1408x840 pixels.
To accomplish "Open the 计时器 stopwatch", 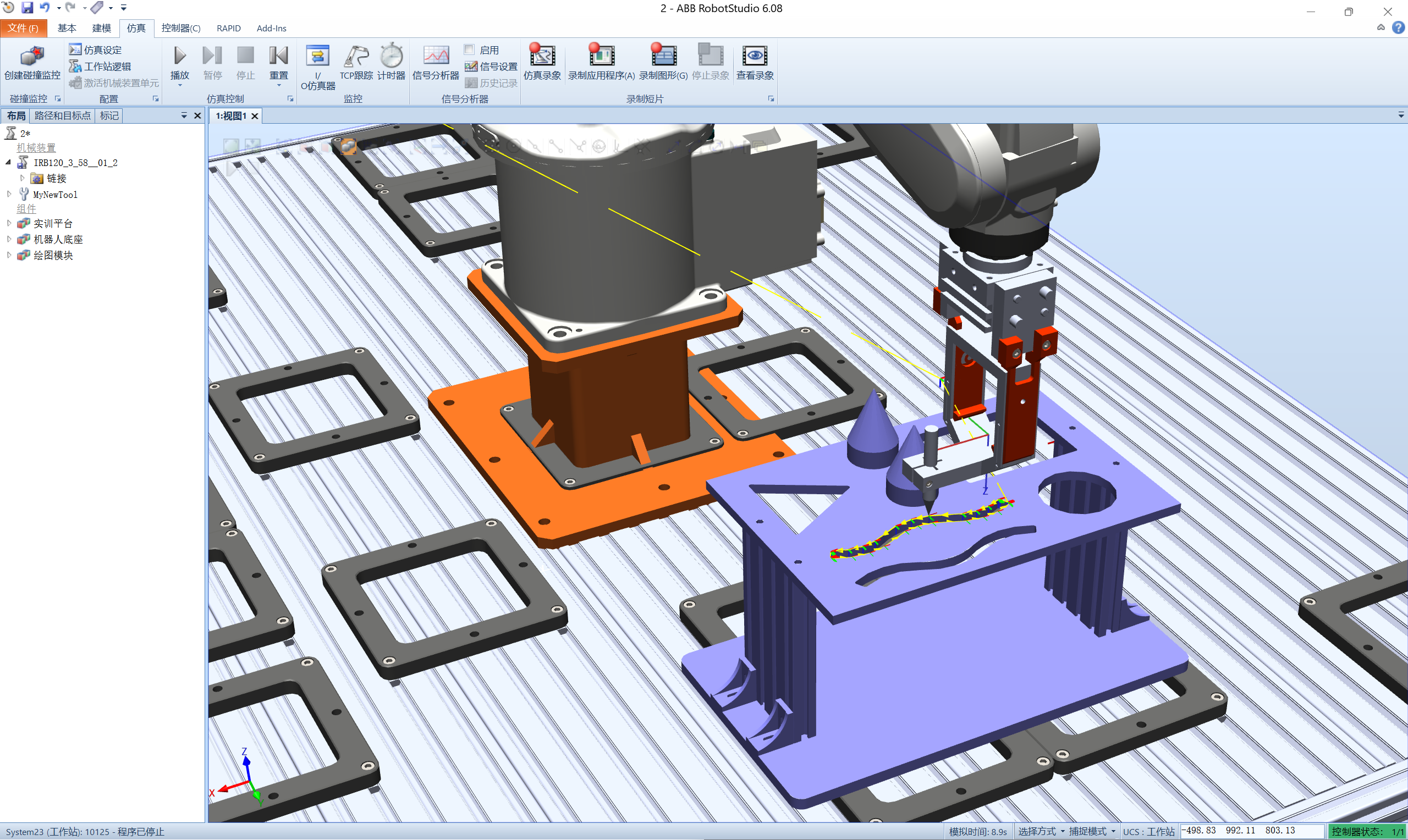I will click(391, 62).
